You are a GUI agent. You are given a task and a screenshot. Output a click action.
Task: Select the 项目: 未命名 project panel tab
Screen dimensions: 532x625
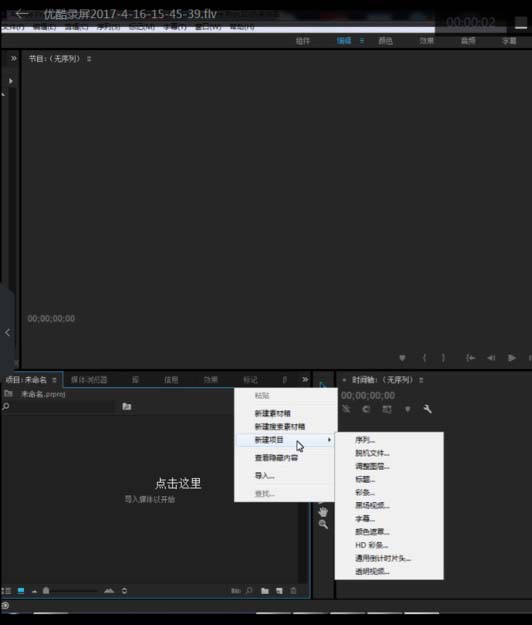pos(26,380)
